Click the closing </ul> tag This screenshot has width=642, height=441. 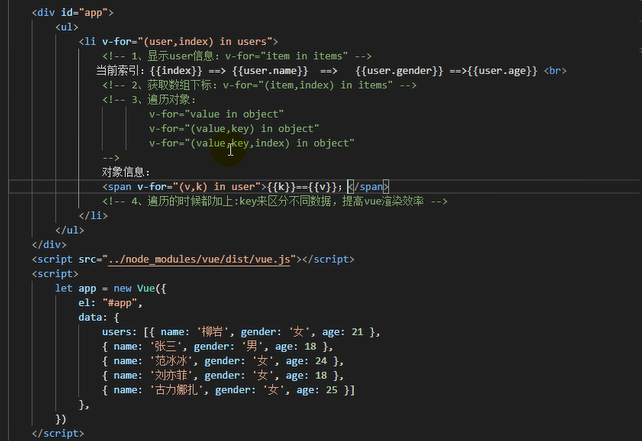[x=70, y=230]
